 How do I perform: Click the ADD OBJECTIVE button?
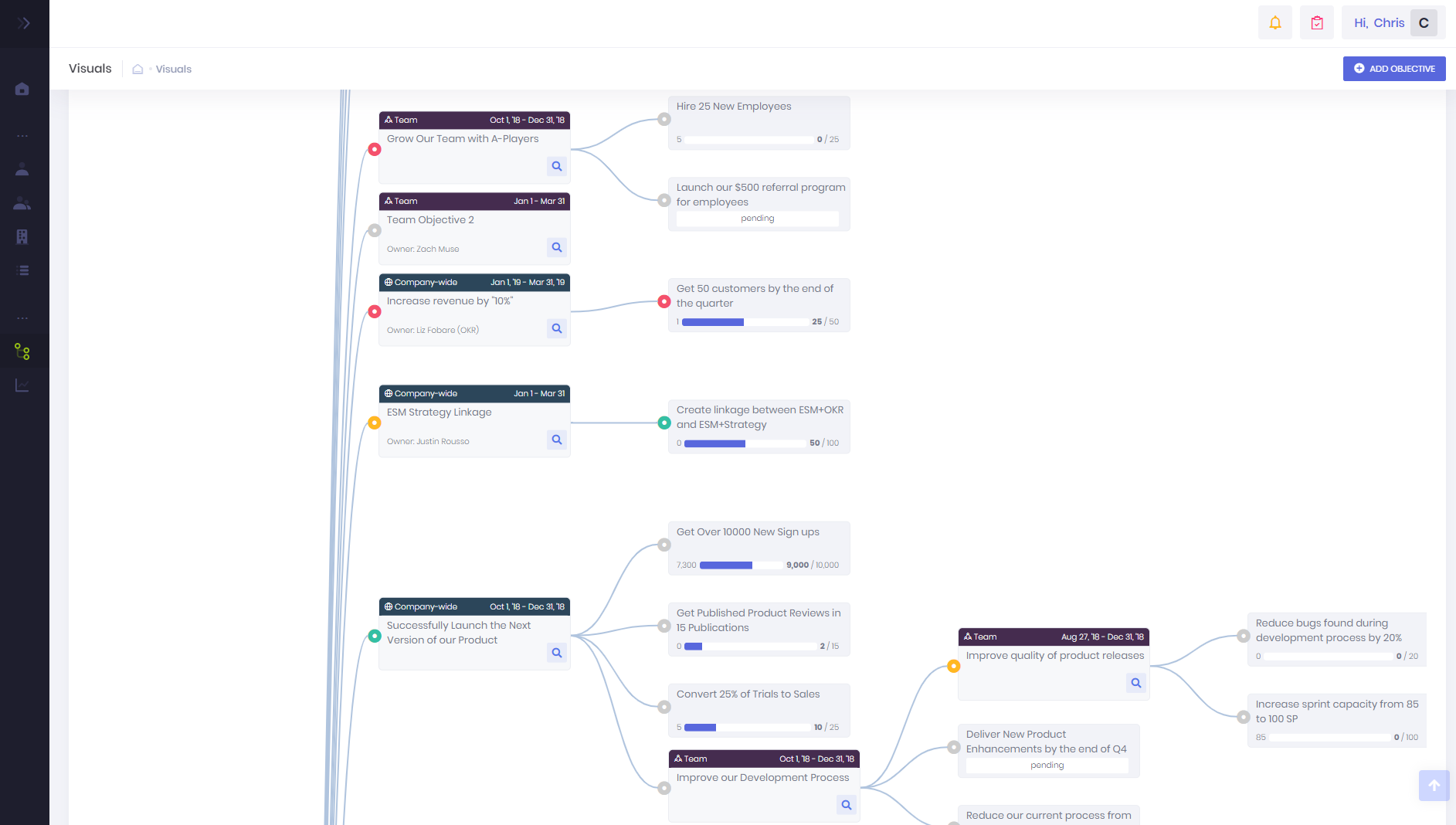[x=1393, y=69]
